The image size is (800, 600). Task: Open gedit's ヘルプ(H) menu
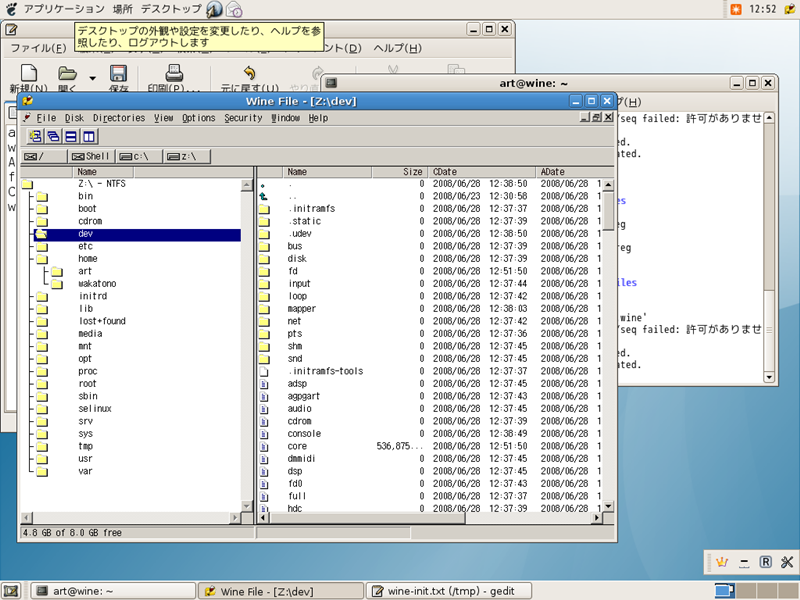(x=397, y=48)
